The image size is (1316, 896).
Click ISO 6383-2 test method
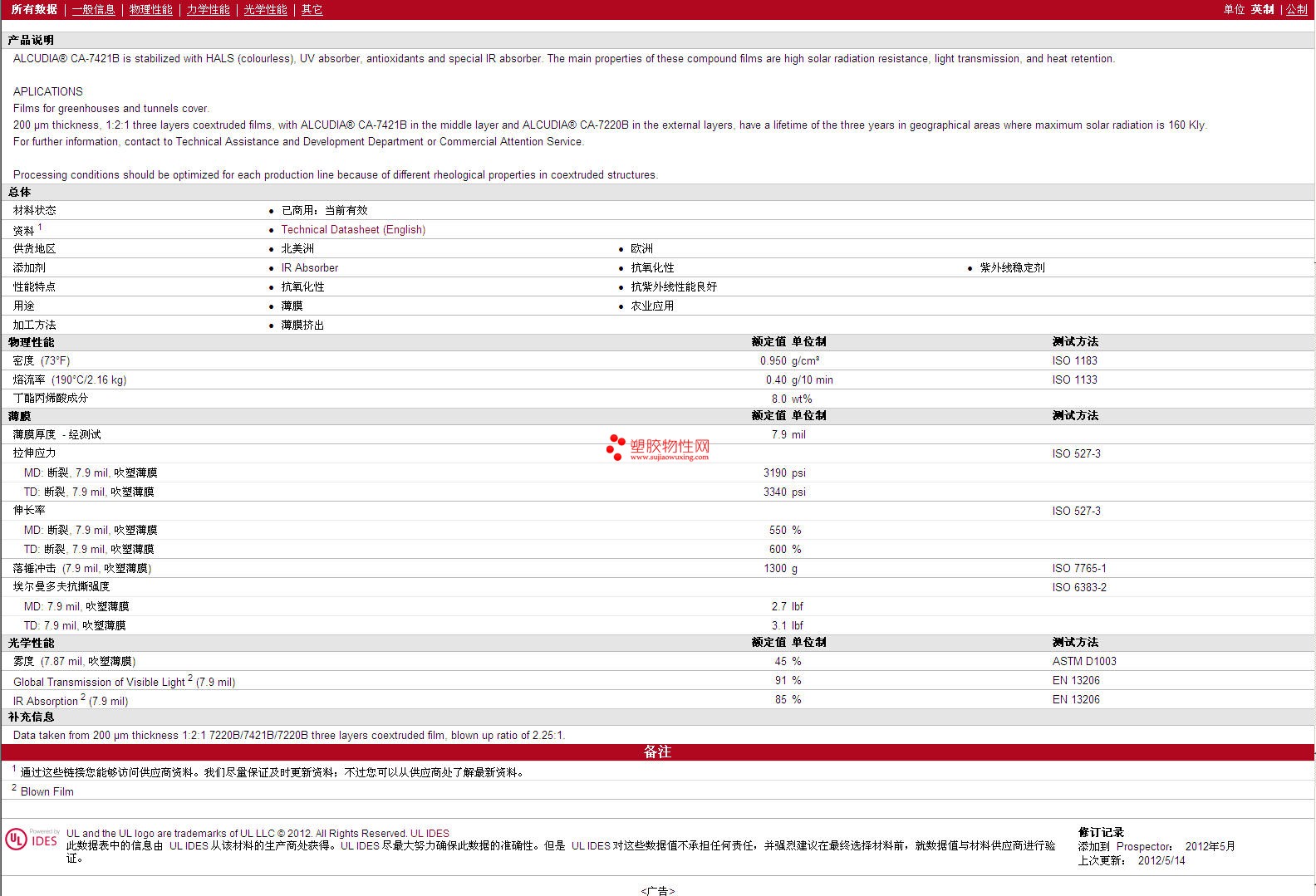tap(1079, 588)
